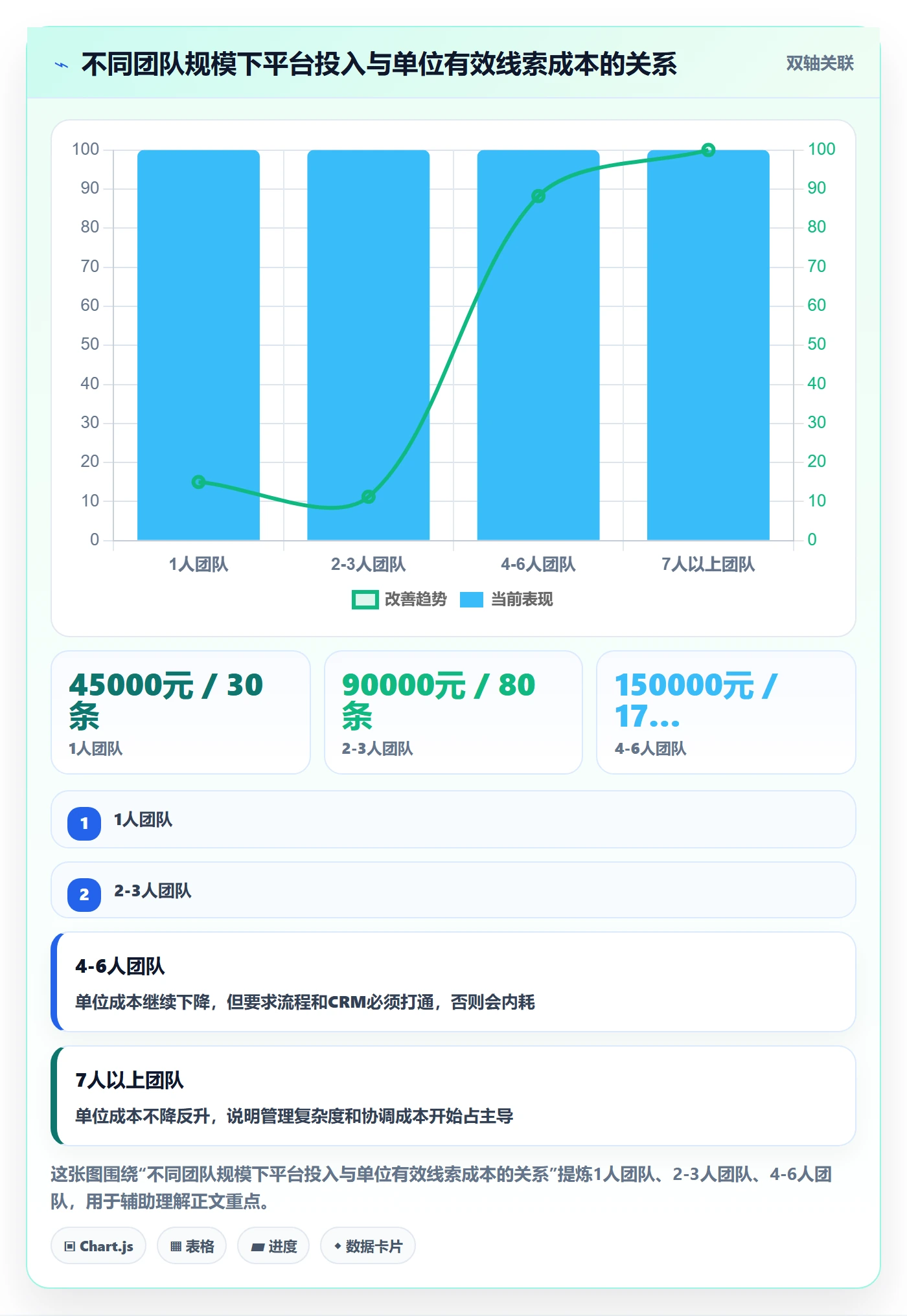Screen dimensions: 907x1316
Task: Click the diamond icon in the 数据卡片 tag
Action: (338, 1246)
